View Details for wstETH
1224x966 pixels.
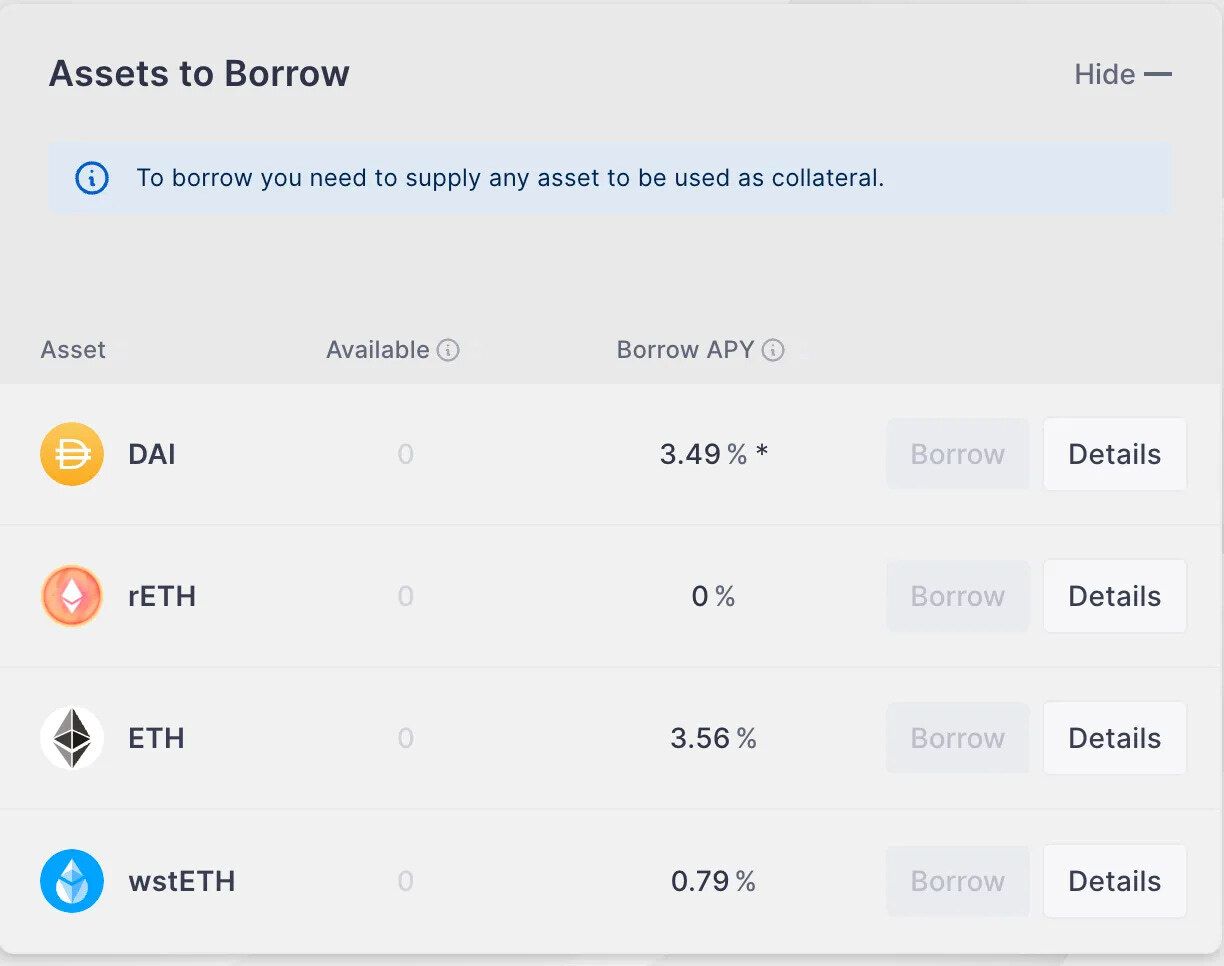click(1114, 881)
